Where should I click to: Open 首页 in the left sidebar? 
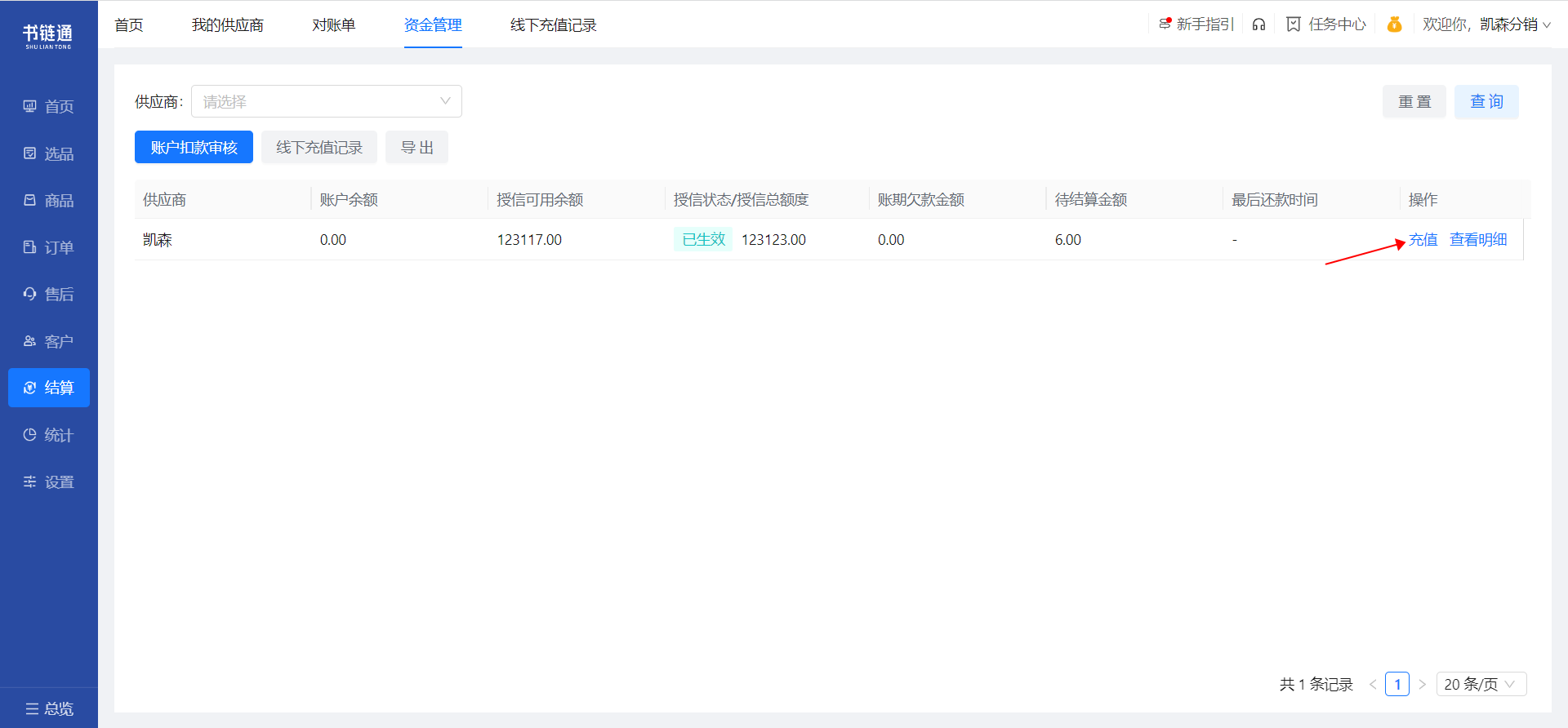click(x=49, y=107)
